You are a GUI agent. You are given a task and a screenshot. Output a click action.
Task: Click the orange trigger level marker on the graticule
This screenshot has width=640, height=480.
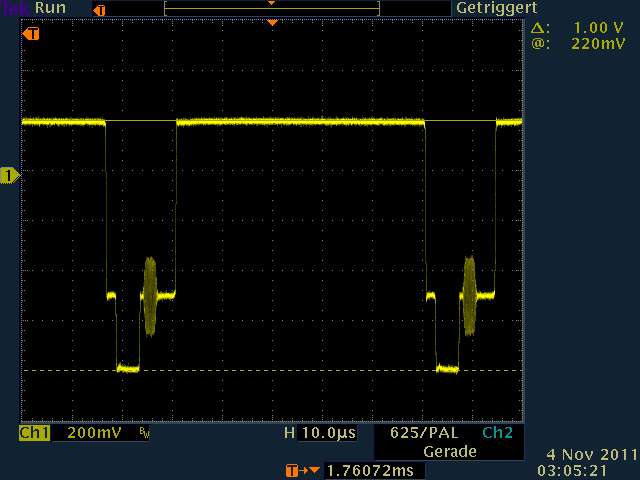pyautogui.click(x=32, y=34)
